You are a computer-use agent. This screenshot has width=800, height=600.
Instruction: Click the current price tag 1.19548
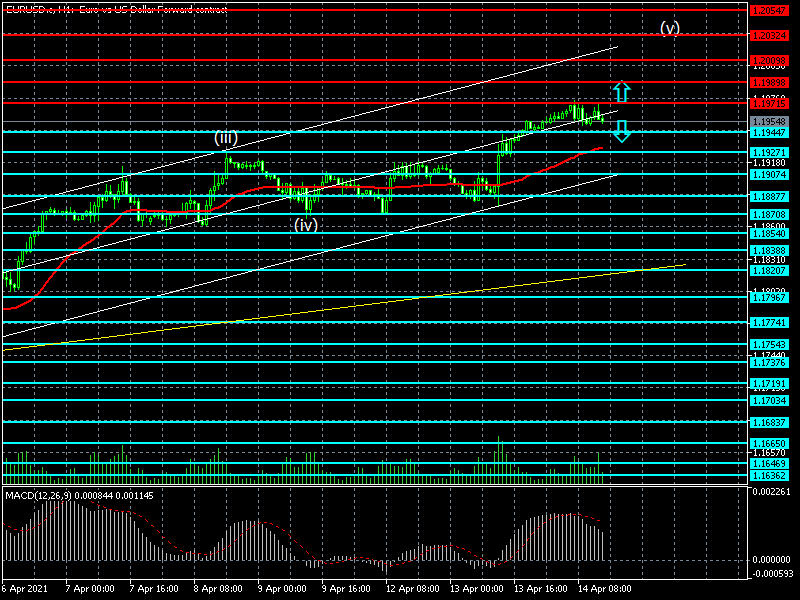click(x=769, y=121)
